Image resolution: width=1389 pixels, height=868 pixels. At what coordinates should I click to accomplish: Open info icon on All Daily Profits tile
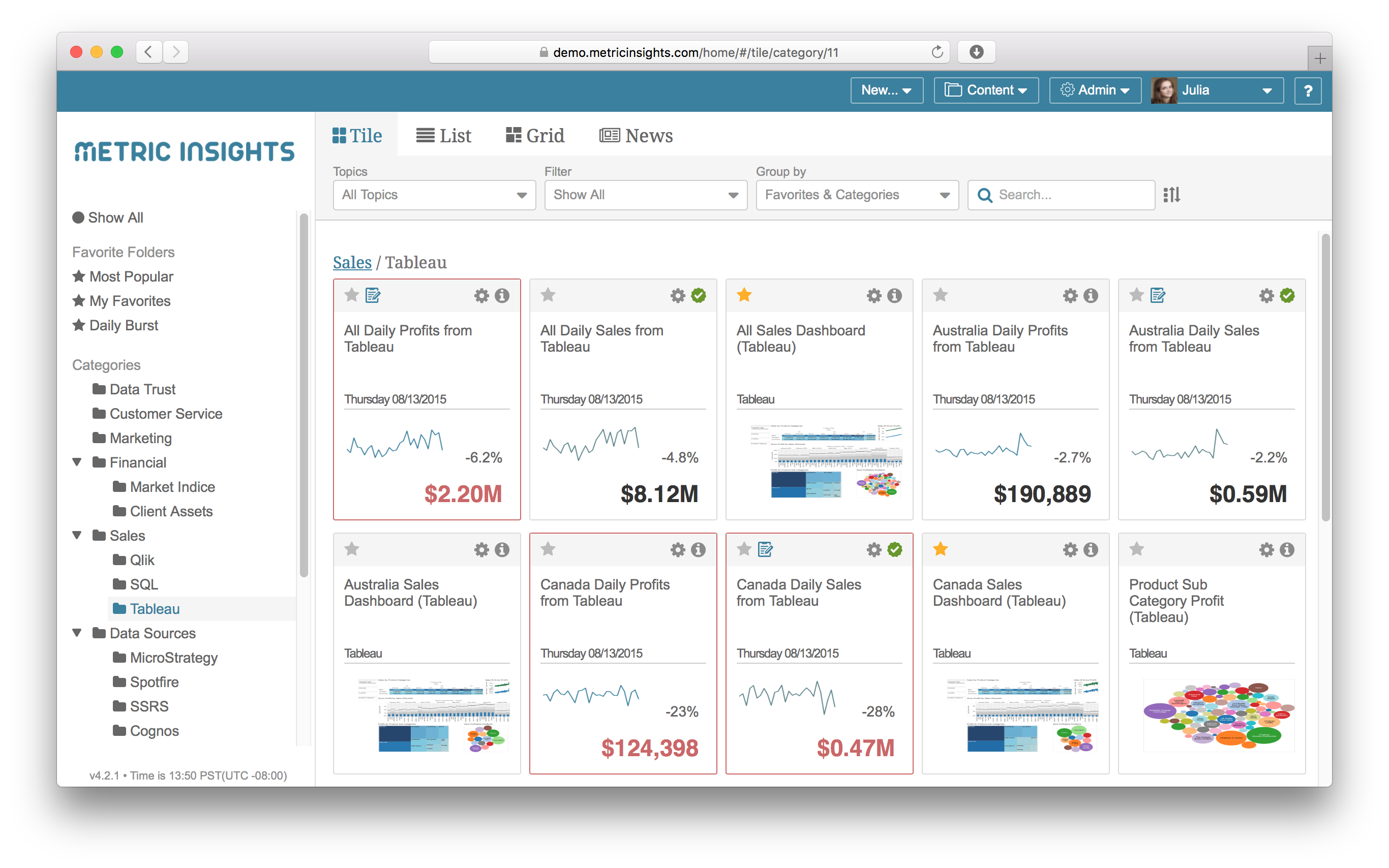tap(502, 296)
